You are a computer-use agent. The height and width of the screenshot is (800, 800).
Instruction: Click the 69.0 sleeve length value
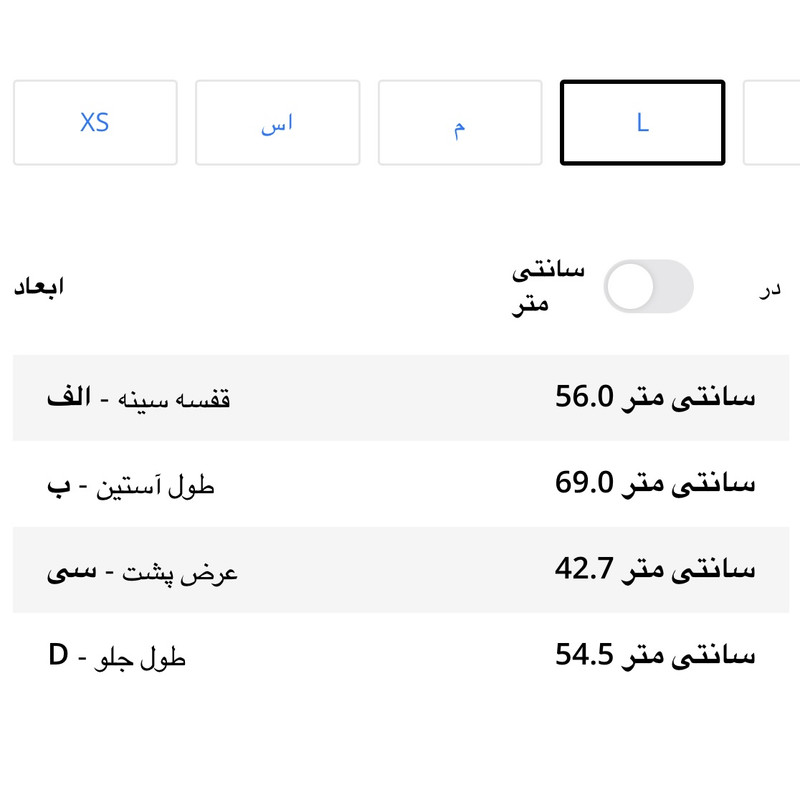(656, 484)
